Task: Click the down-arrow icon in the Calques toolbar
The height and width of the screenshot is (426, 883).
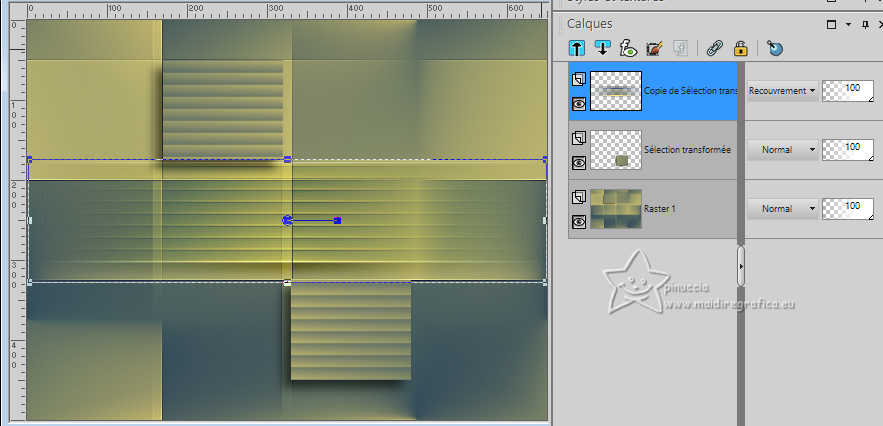Action: tap(603, 48)
